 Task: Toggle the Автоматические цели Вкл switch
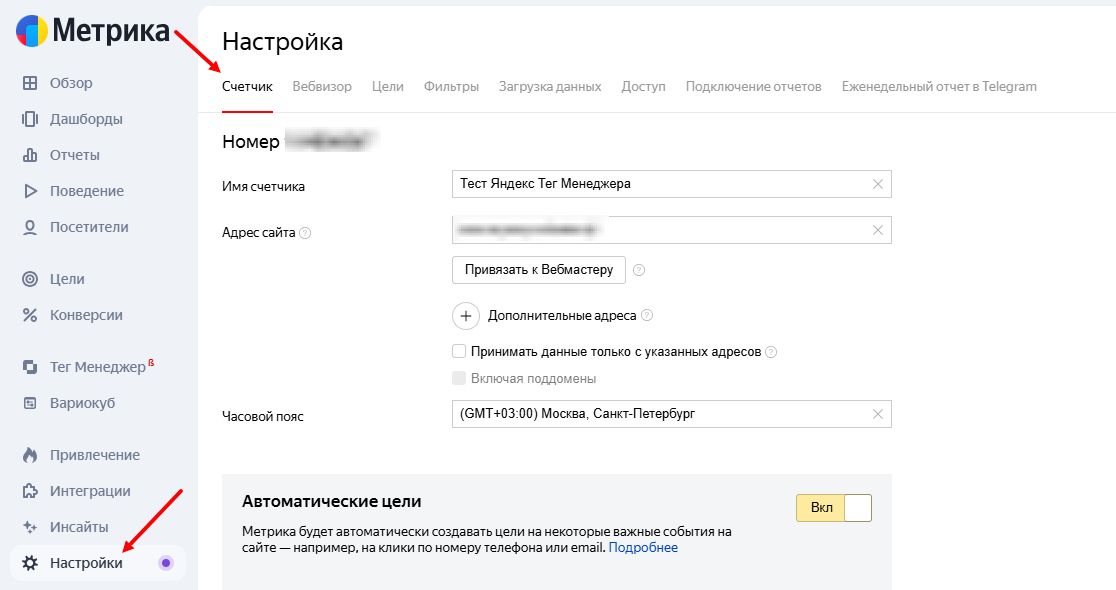[833, 508]
